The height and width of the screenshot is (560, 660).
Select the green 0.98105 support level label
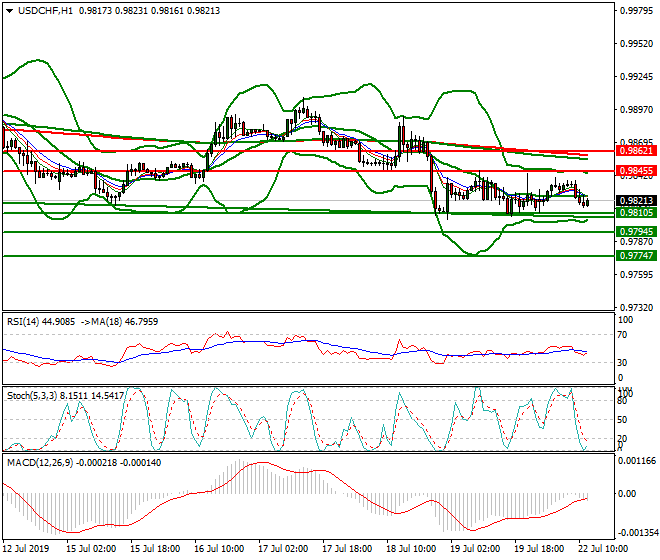(x=636, y=213)
